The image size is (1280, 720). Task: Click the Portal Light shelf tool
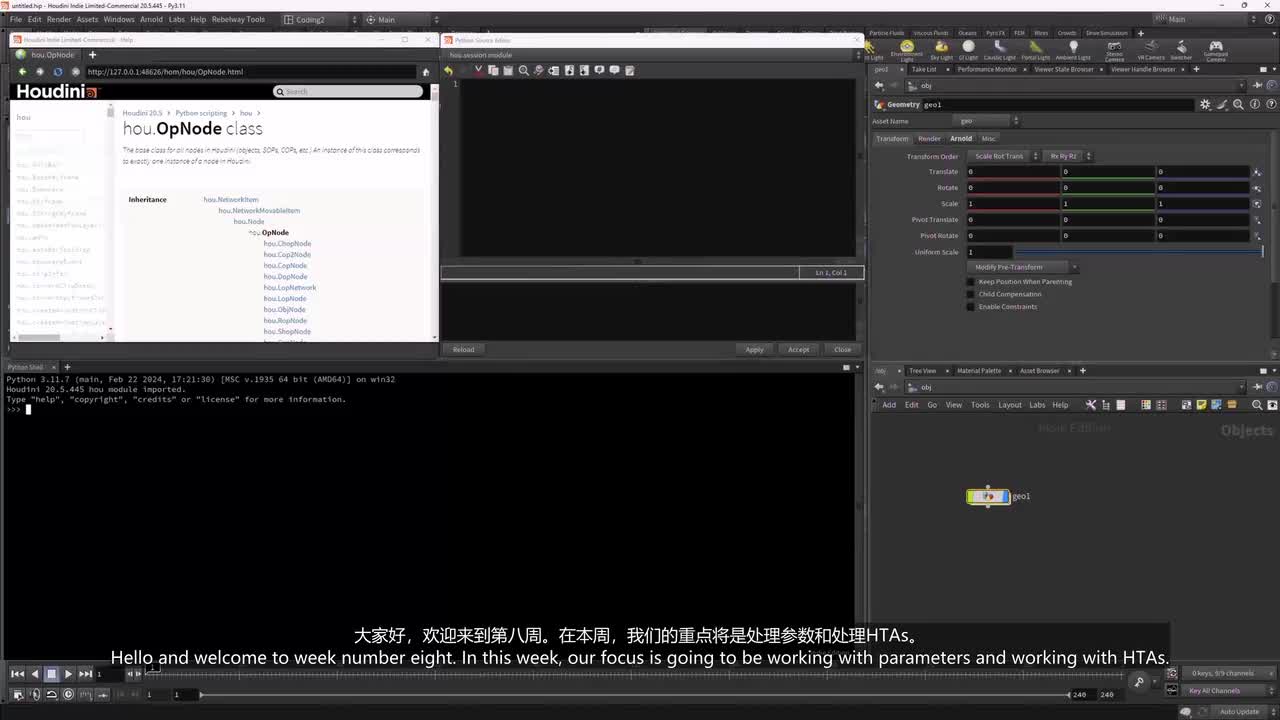(1035, 50)
